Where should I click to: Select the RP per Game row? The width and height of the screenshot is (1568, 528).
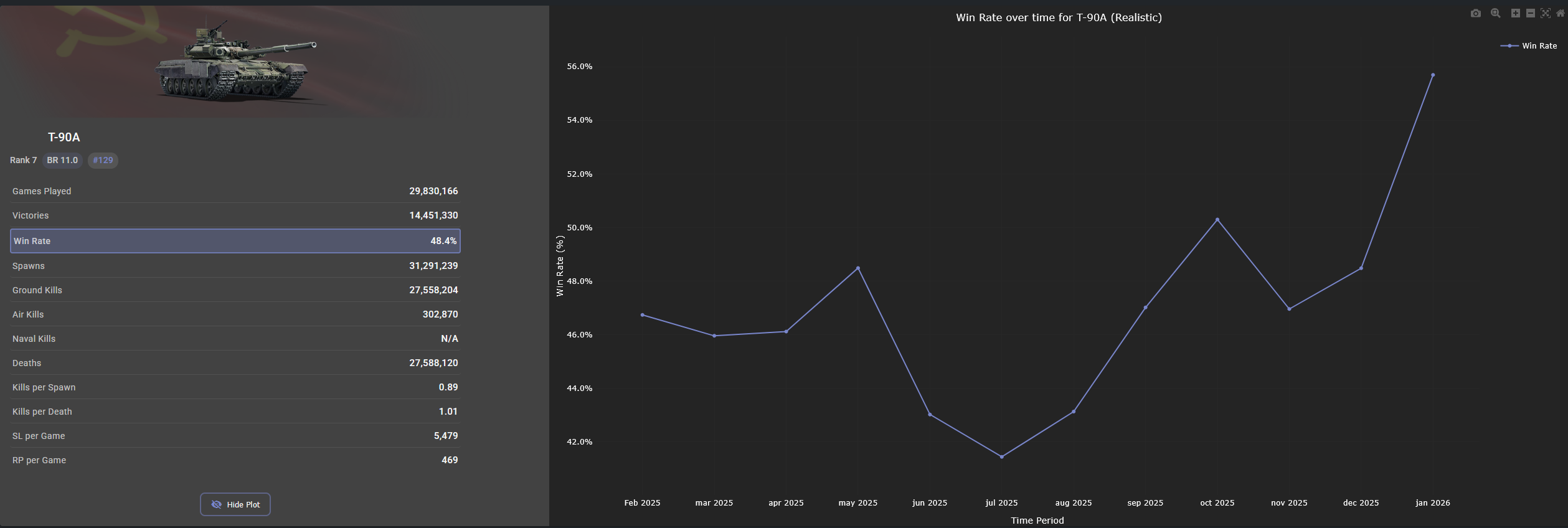coord(235,460)
